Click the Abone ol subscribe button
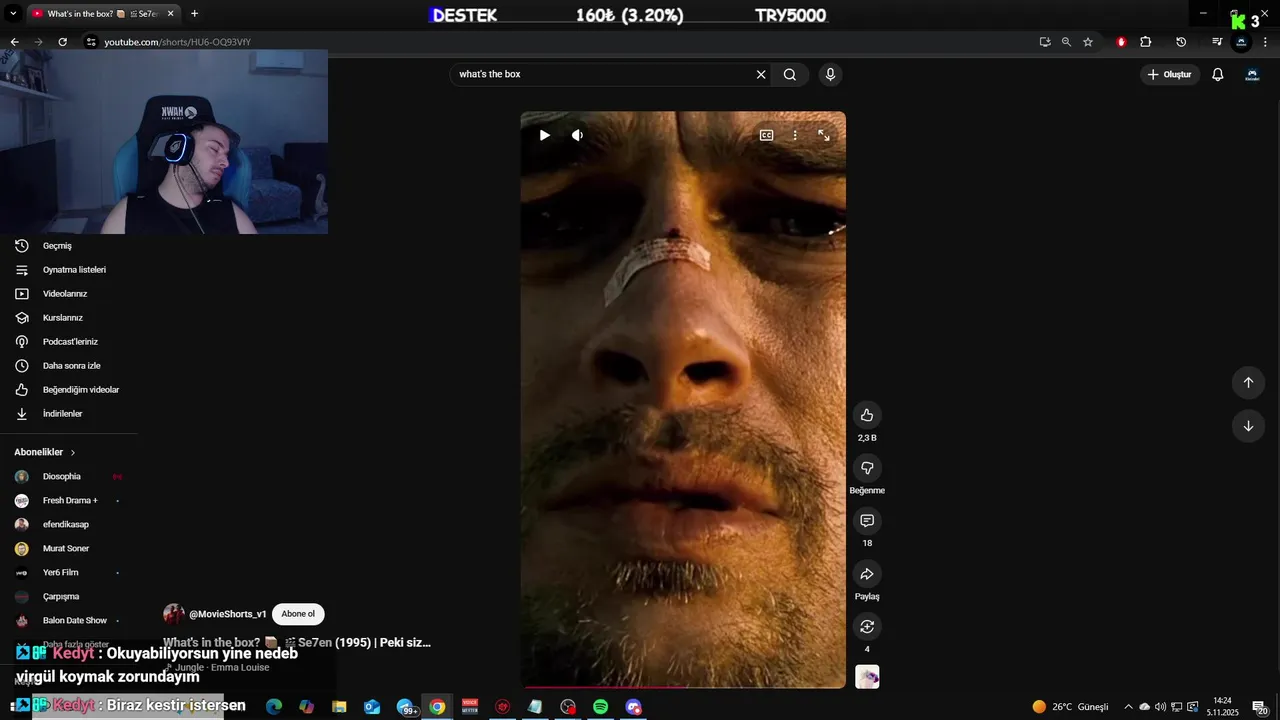1280x720 pixels. point(298,614)
